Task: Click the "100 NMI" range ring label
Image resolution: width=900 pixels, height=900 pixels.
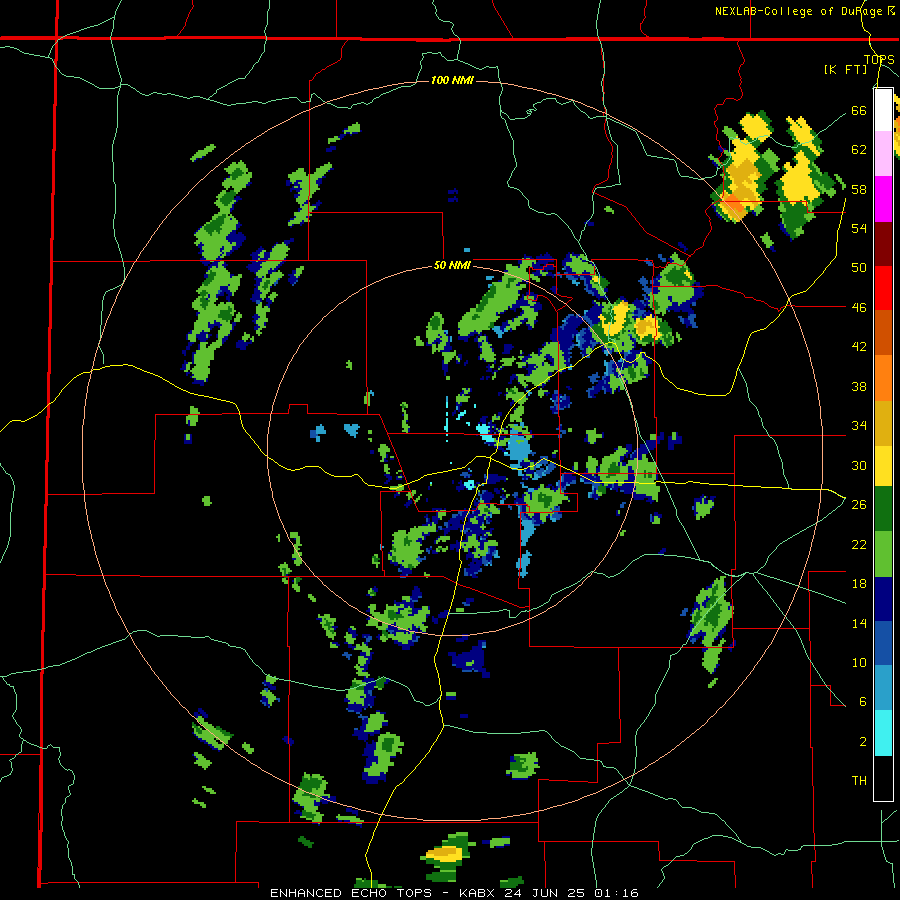Action: [452, 80]
